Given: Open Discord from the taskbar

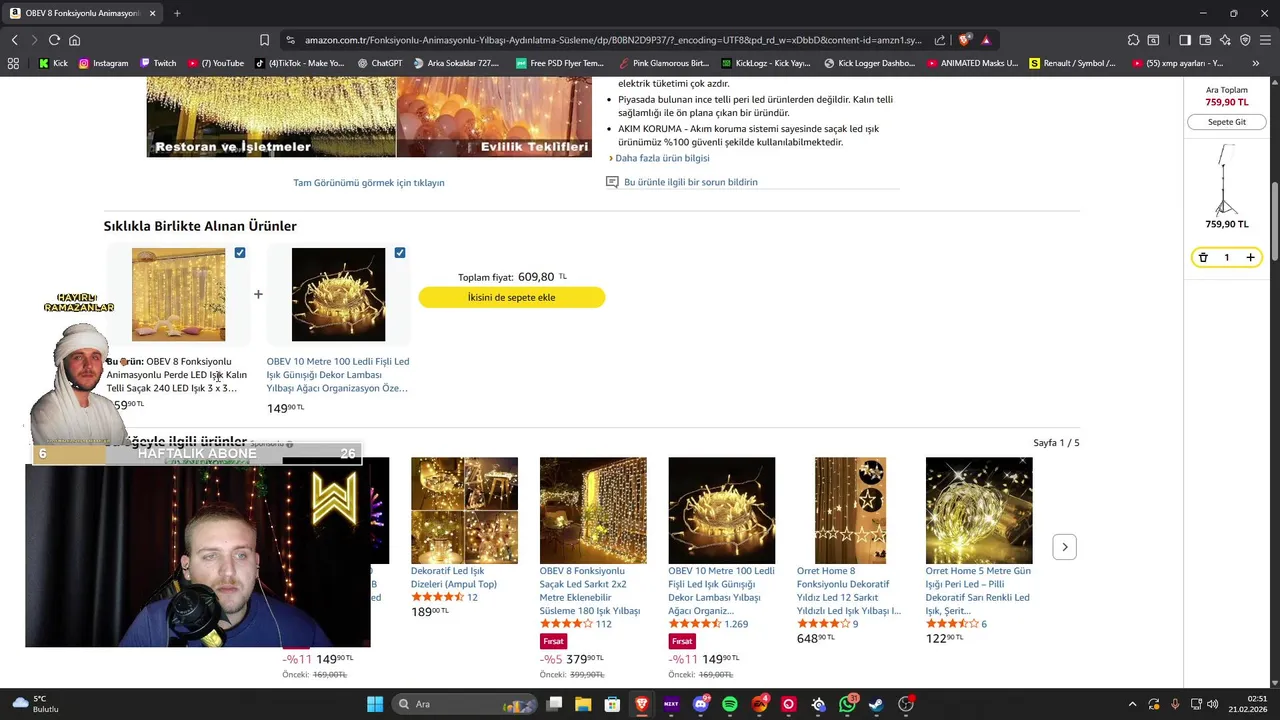Looking at the screenshot, I should (700, 704).
